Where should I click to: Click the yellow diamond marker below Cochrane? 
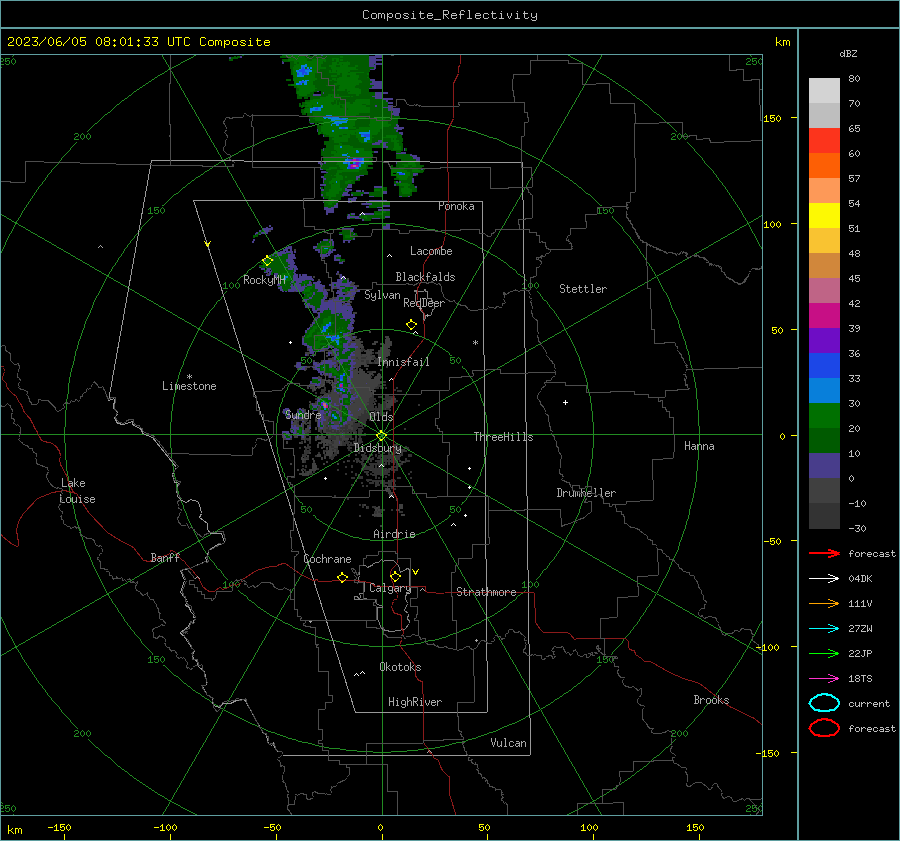tap(343, 577)
